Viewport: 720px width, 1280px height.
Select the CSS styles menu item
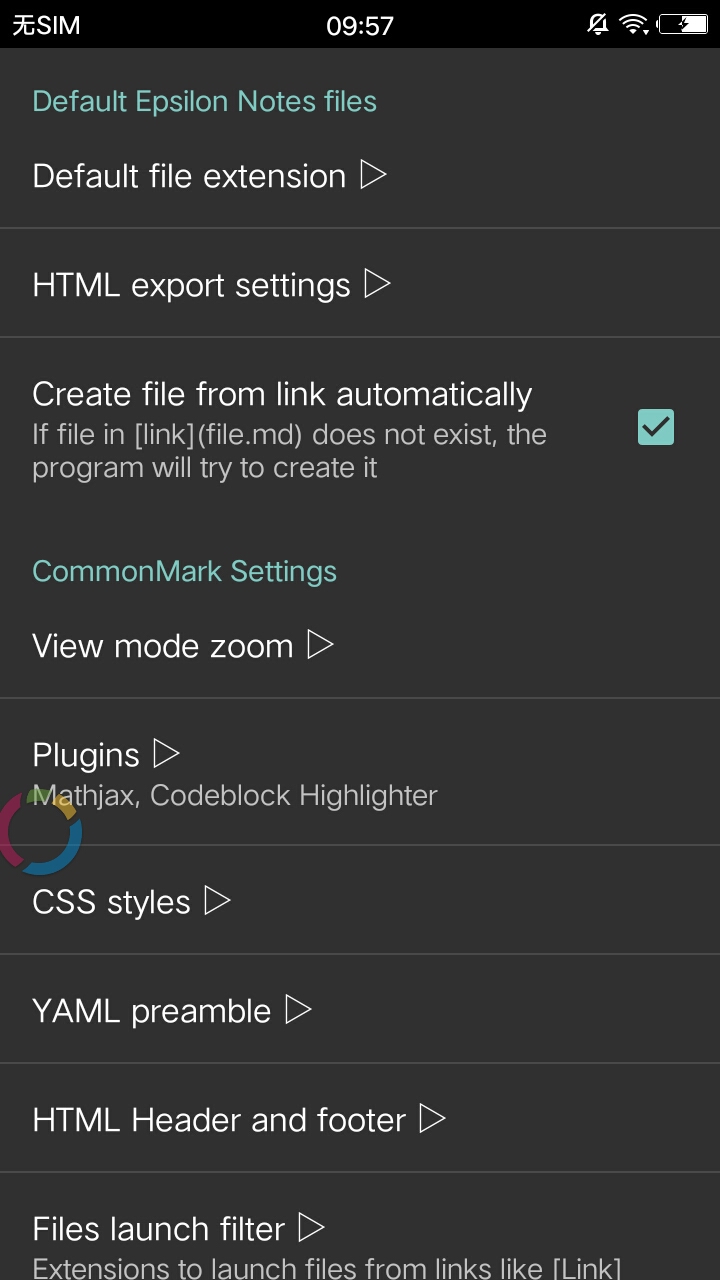coord(360,900)
